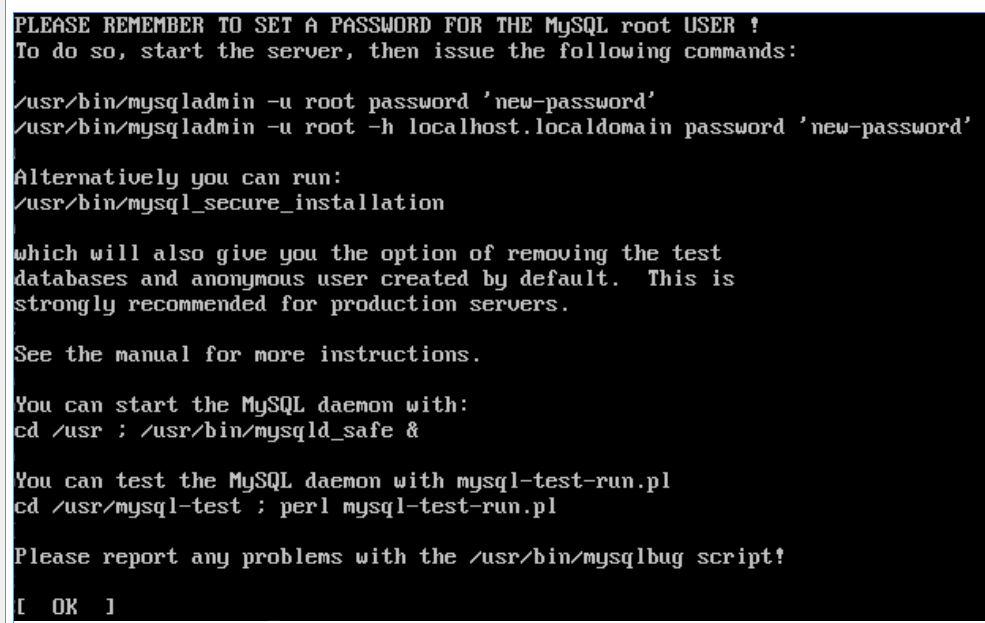Click the 'which will also give you' line

pyautogui.click(x=367, y=254)
